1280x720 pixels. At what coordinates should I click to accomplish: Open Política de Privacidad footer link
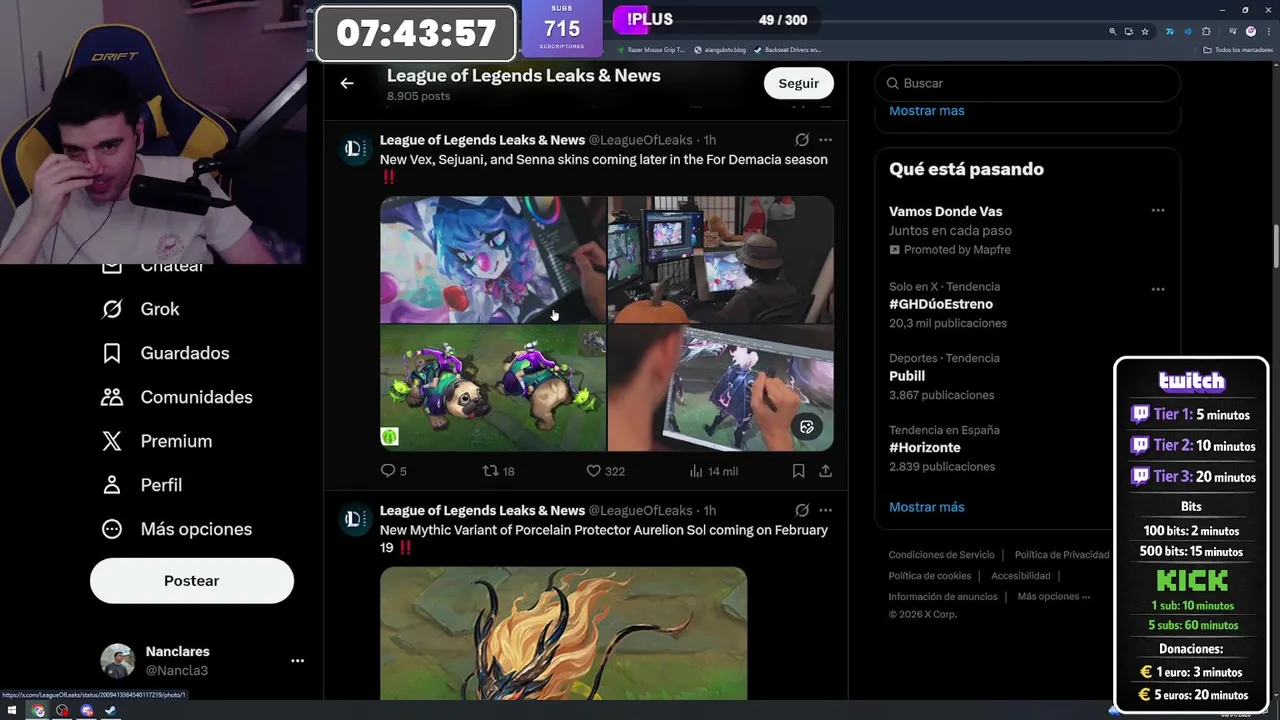click(1062, 555)
